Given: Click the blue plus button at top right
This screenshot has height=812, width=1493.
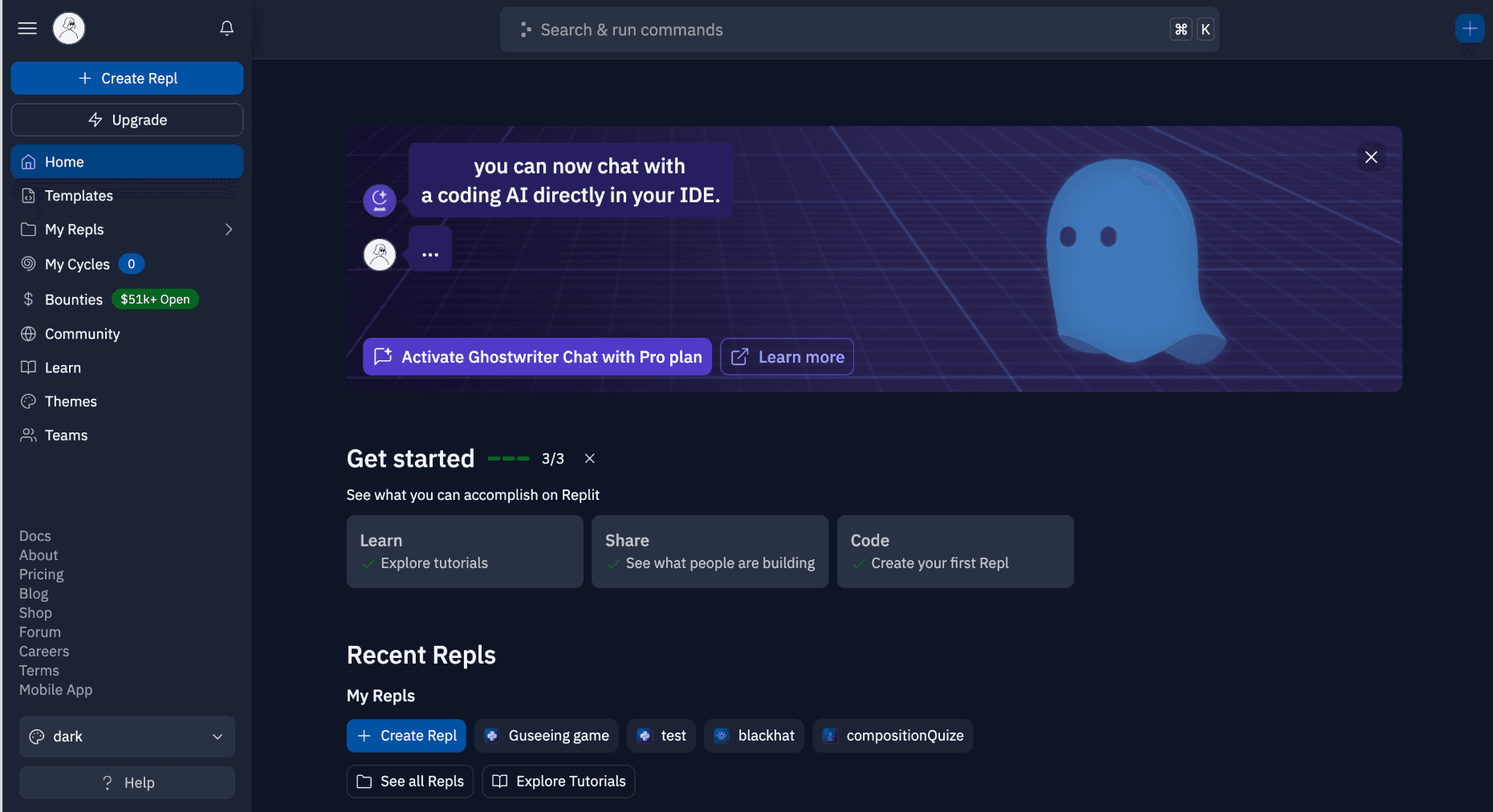Looking at the screenshot, I should [1469, 29].
